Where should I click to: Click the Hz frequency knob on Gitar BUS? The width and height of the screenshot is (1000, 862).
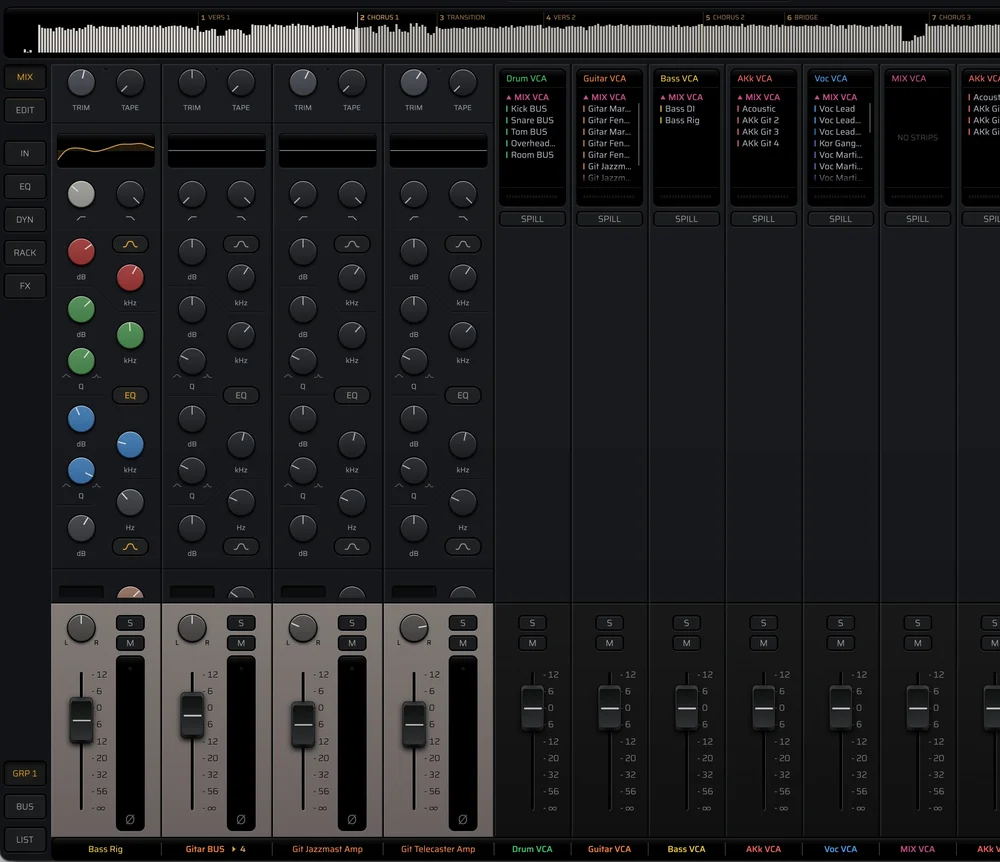pyautogui.click(x=241, y=502)
